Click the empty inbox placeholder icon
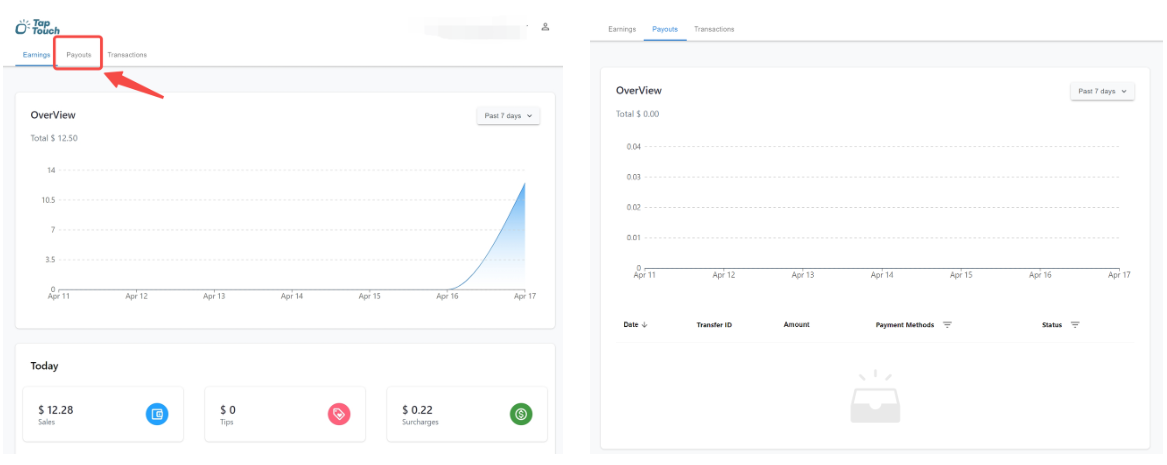Screen dimensions: 1167x465 pyautogui.click(x=875, y=397)
